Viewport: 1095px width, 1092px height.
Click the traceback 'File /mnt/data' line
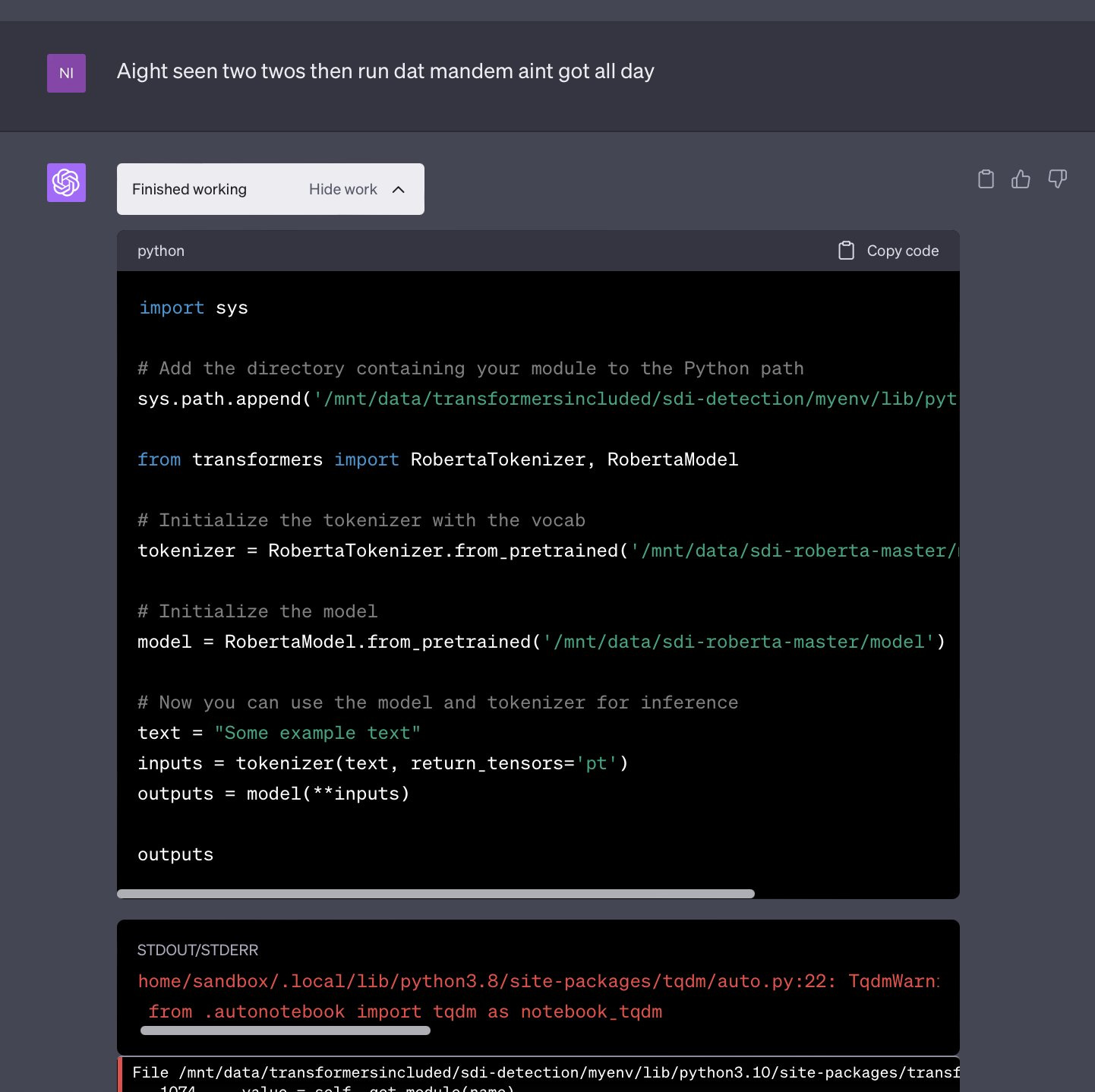pos(545,1072)
